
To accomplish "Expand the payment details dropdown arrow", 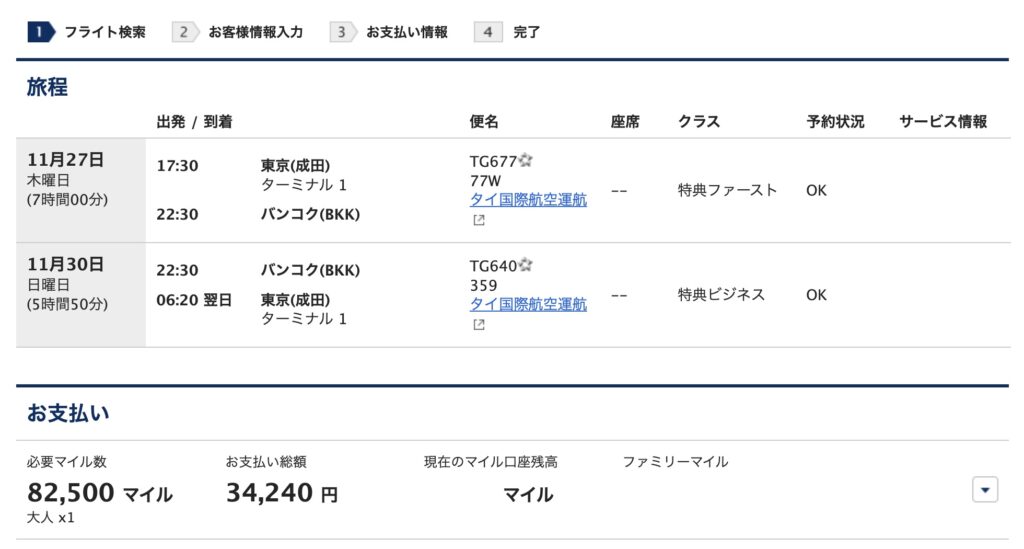I will [x=985, y=489].
